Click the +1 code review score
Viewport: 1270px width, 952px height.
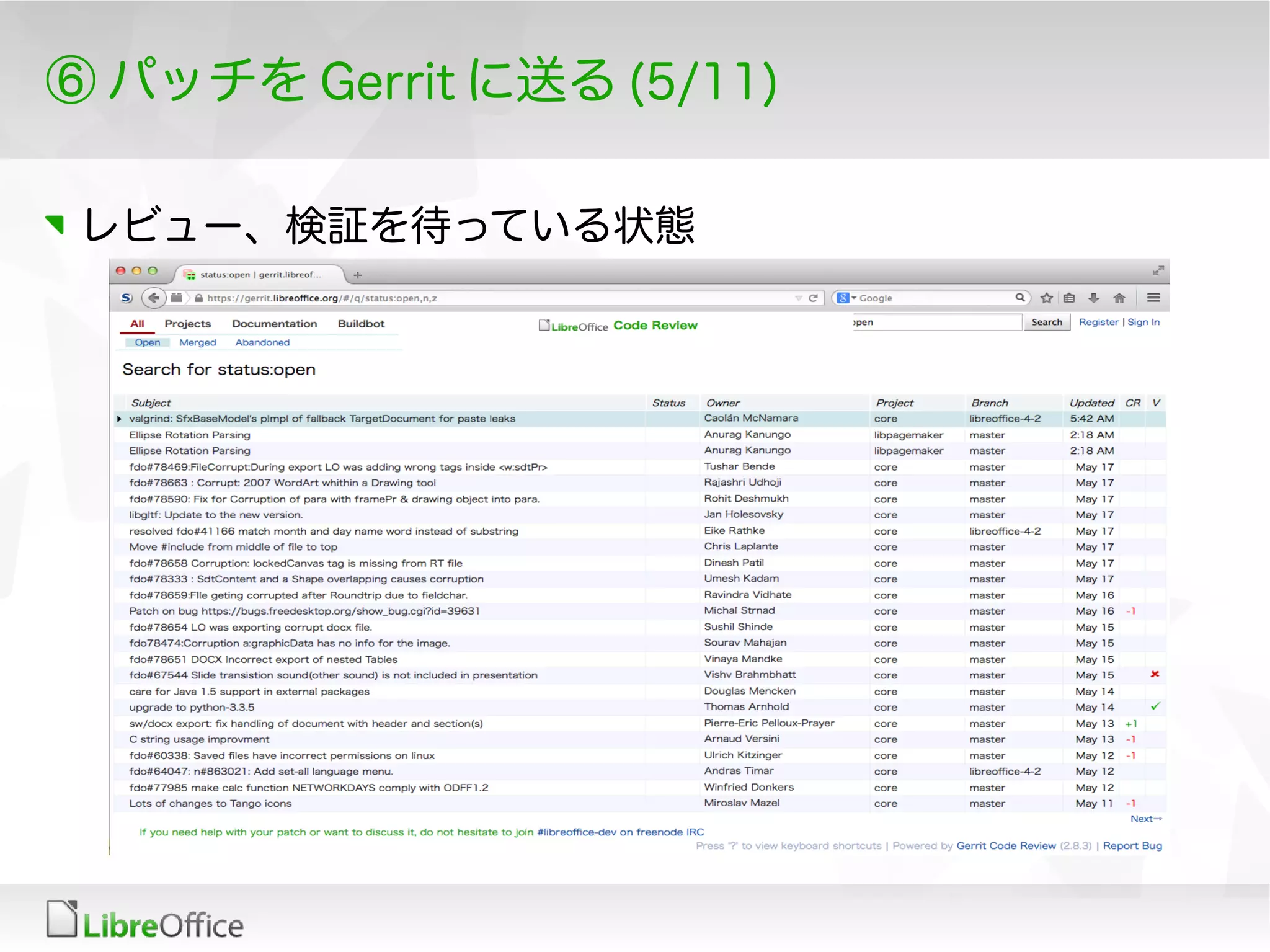[x=1131, y=724]
